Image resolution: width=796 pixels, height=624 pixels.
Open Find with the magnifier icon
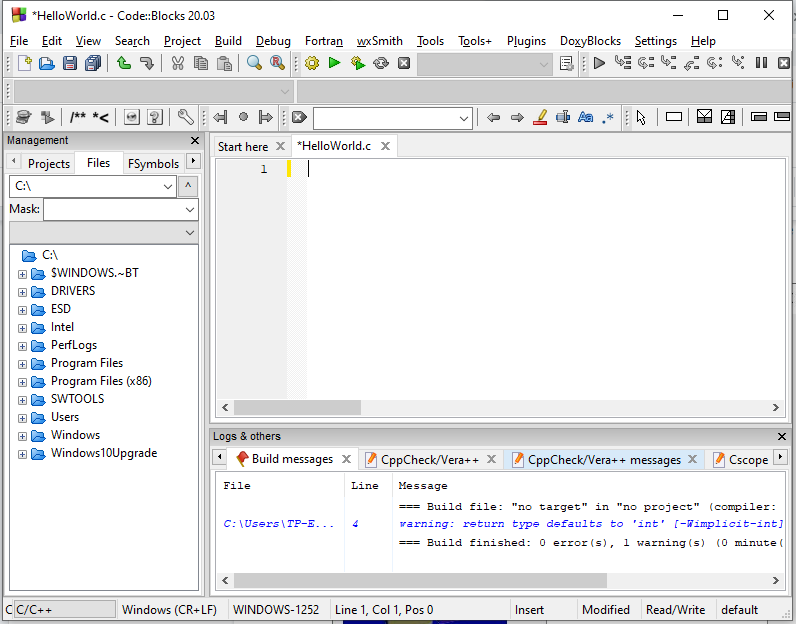[254, 63]
